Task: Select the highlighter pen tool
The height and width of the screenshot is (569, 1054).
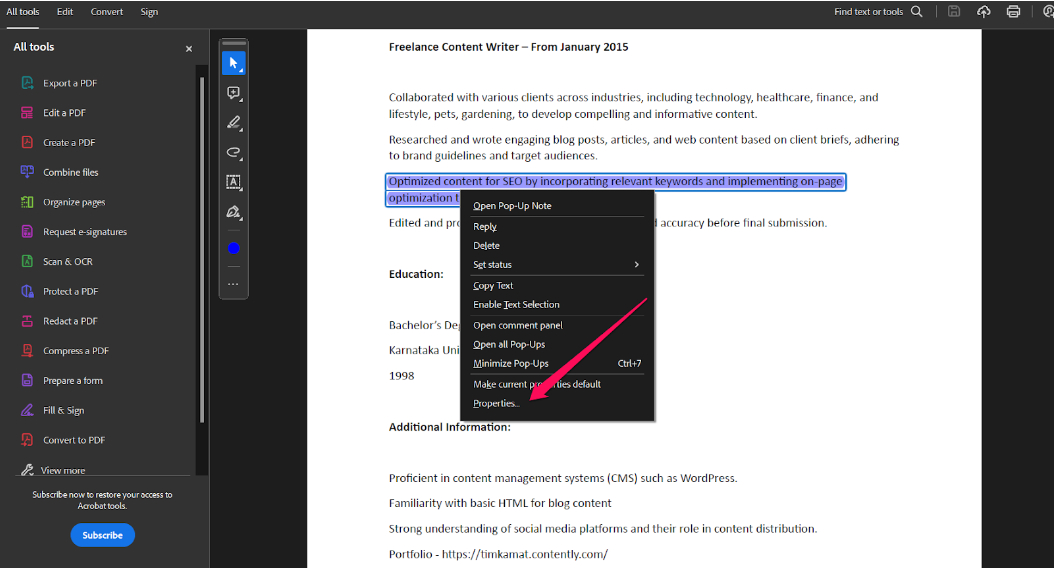Action: [x=233, y=122]
